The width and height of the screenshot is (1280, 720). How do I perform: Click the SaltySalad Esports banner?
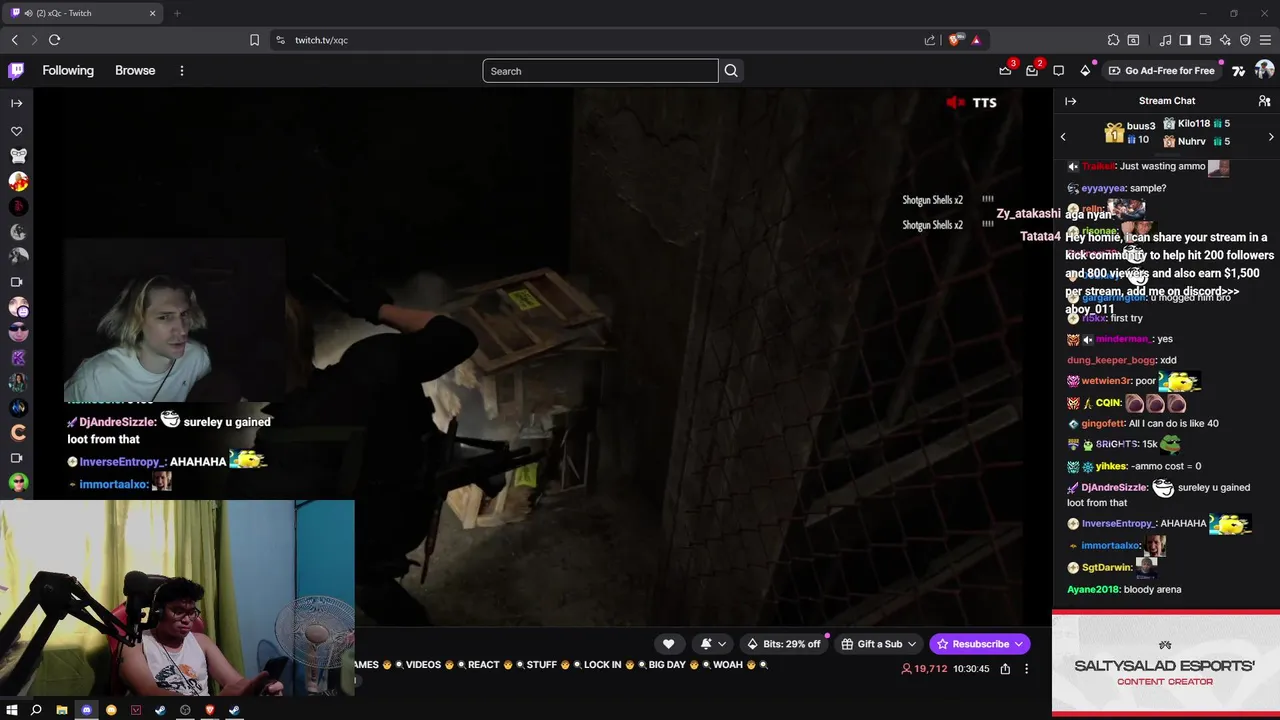click(x=1166, y=663)
